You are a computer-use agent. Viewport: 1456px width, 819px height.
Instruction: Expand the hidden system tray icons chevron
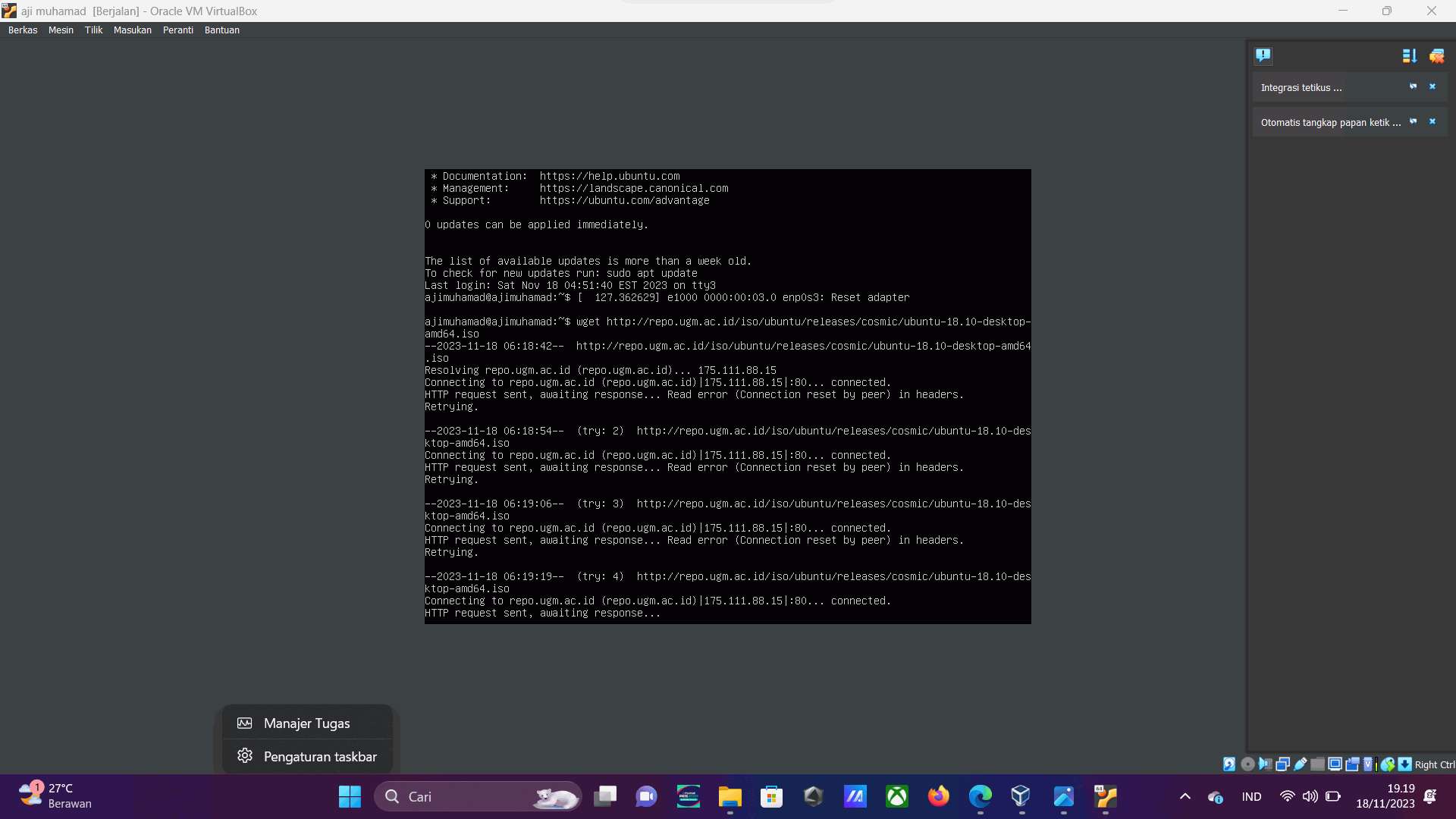click(1185, 796)
